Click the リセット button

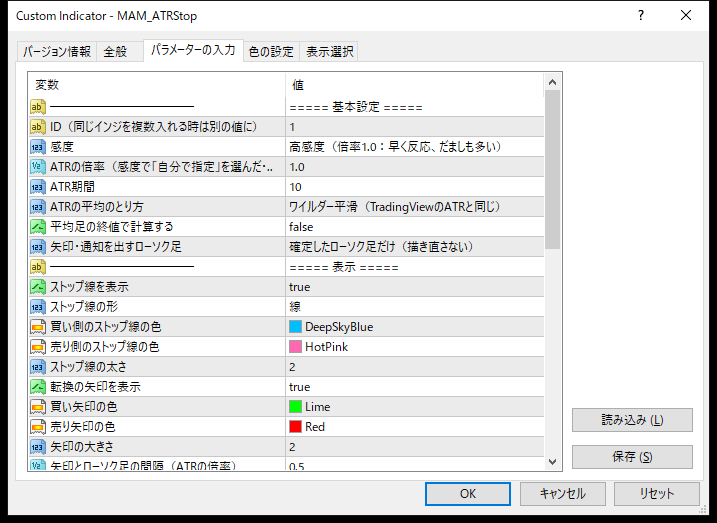[x=657, y=494]
